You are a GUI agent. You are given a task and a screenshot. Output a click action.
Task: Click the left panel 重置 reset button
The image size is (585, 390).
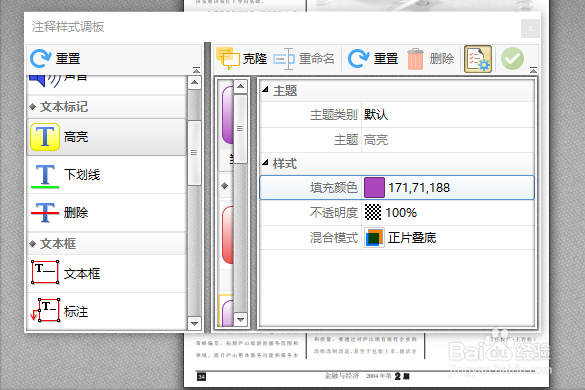click(55, 59)
